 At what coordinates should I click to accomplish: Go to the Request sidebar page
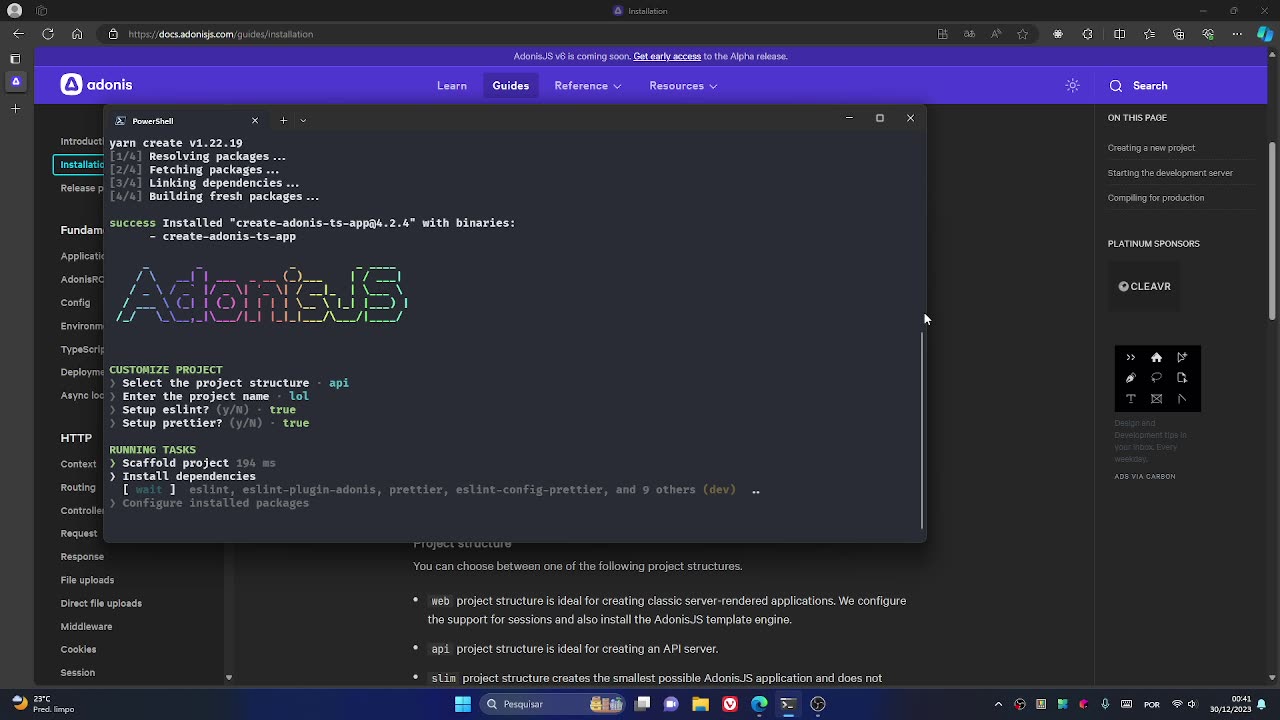[79, 534]
